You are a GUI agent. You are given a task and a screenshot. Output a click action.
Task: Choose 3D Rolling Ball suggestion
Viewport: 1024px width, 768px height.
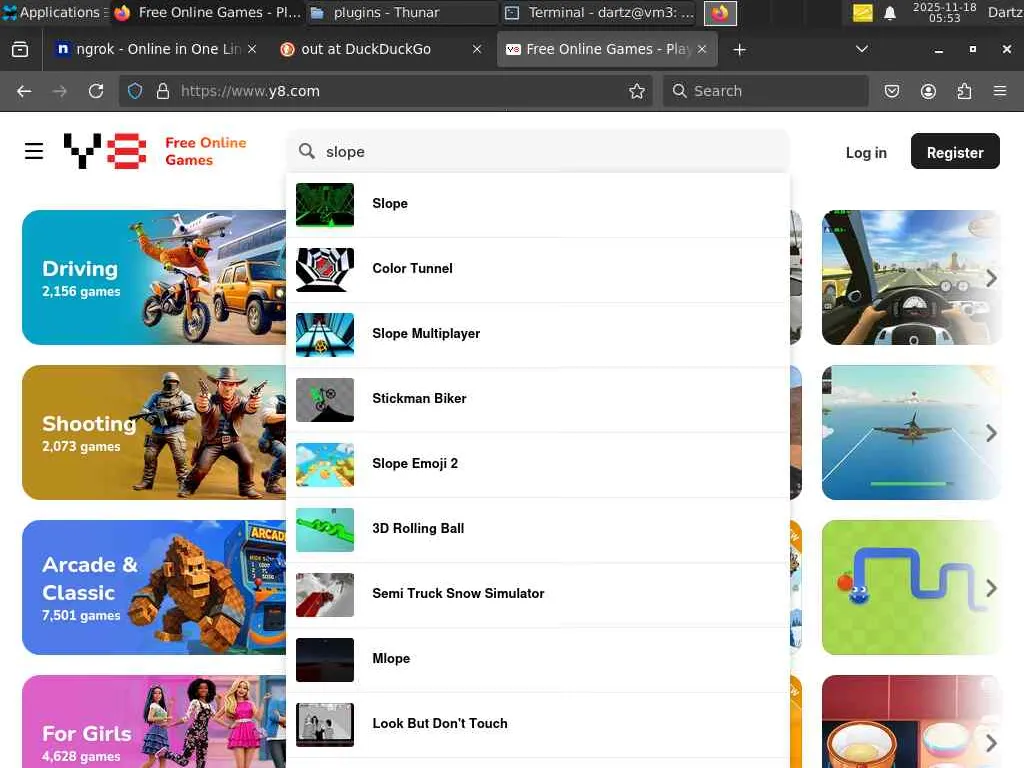pos(537,530)
